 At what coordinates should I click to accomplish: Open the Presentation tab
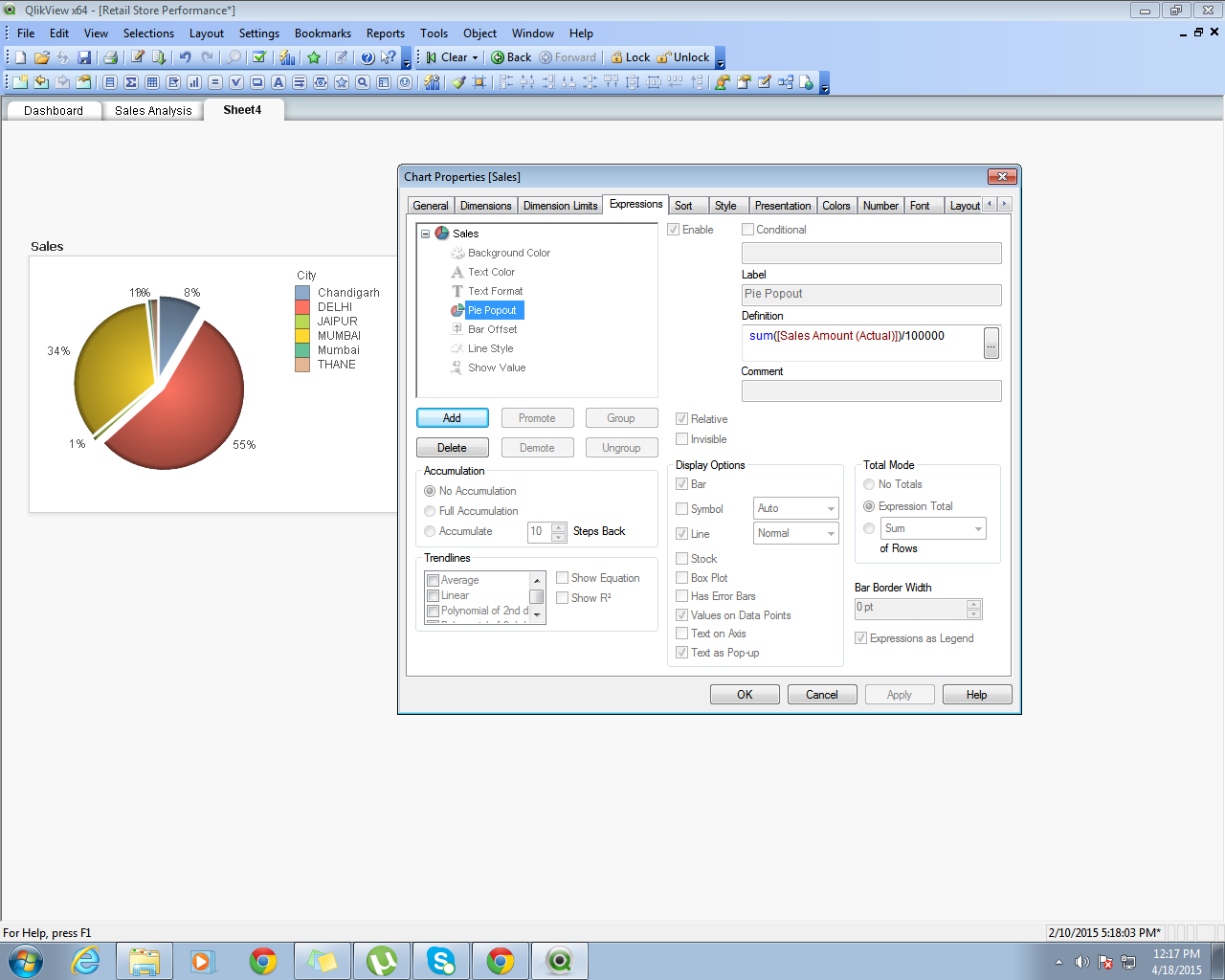click(782, 206)
